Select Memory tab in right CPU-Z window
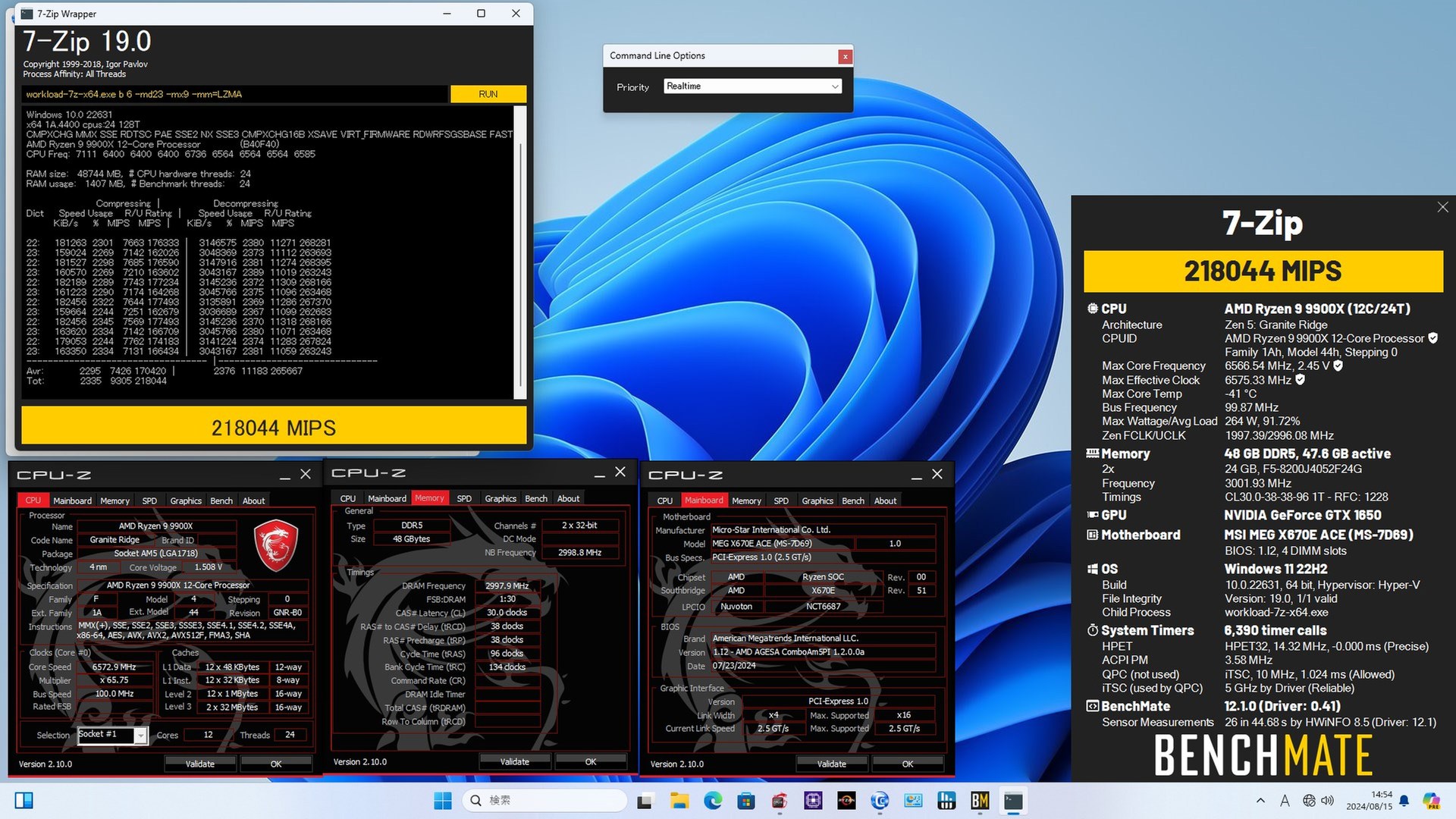 coord(746,500)
